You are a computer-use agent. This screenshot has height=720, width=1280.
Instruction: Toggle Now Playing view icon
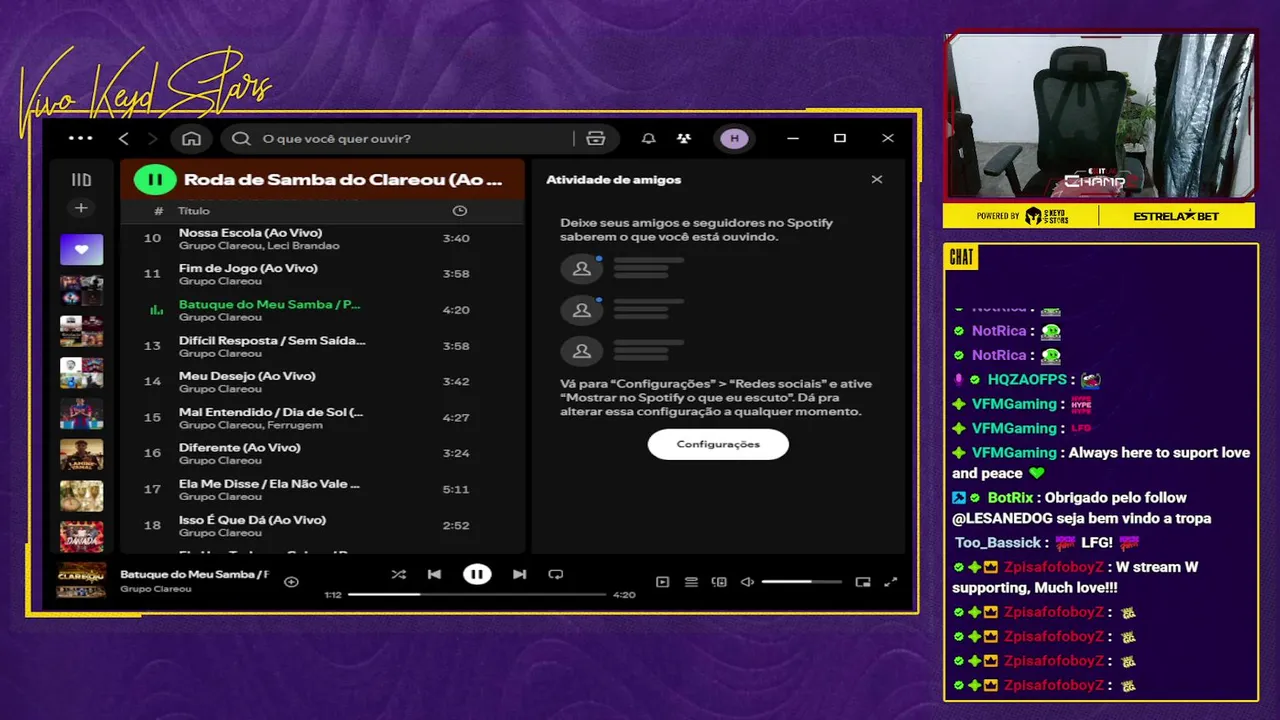662,582
